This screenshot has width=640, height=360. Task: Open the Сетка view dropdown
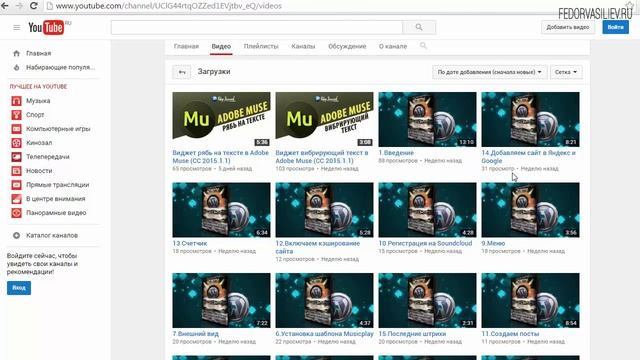pos(566,72)
